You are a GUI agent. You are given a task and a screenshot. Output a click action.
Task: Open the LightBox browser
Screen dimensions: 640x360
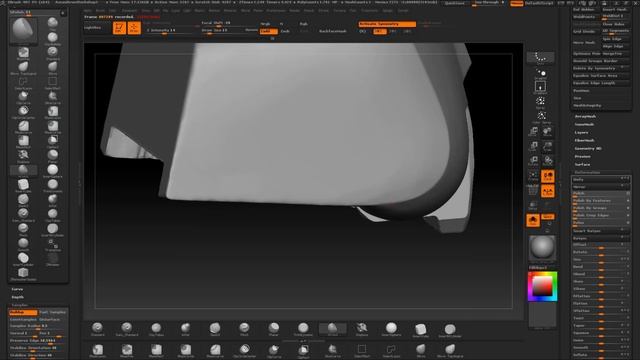[x=92, y=28]
